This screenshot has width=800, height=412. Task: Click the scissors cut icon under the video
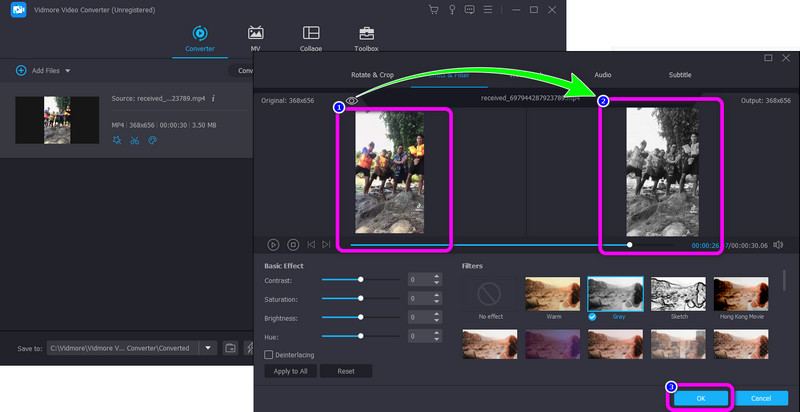(135, 141)
